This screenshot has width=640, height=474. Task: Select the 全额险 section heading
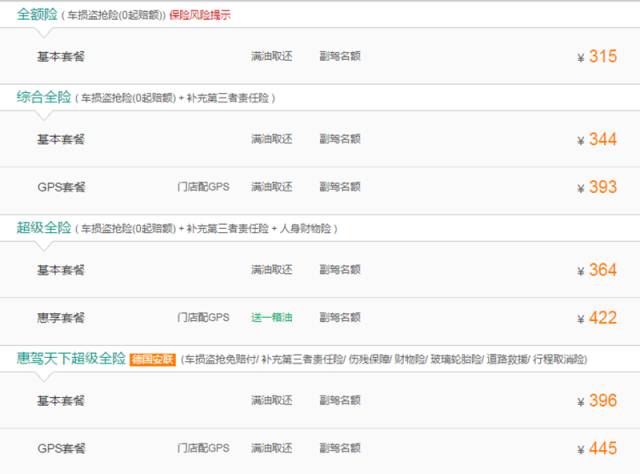(x=37, y=15)
